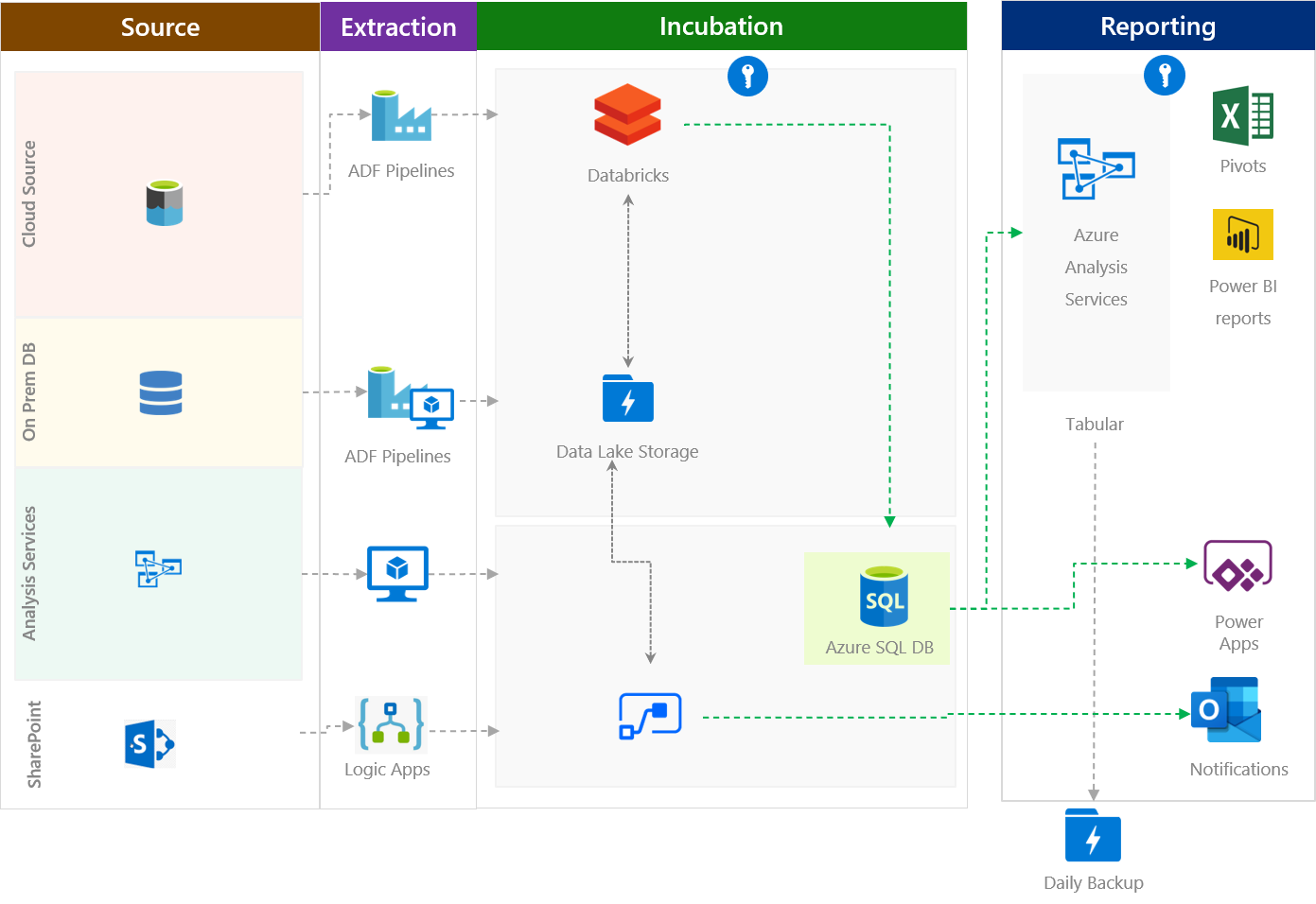Click the Pivots label
This screenshot has width=1316, height=904.
1243,165
